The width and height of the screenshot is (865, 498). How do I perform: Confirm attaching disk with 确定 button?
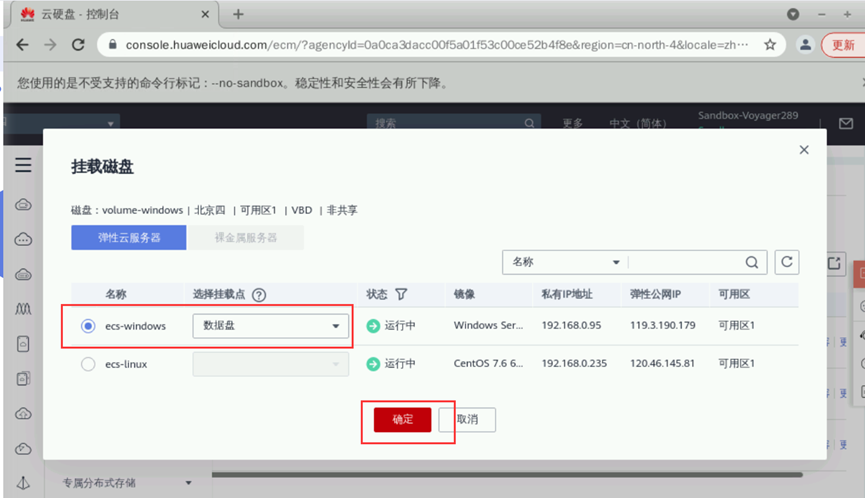[x=402, y=420]
